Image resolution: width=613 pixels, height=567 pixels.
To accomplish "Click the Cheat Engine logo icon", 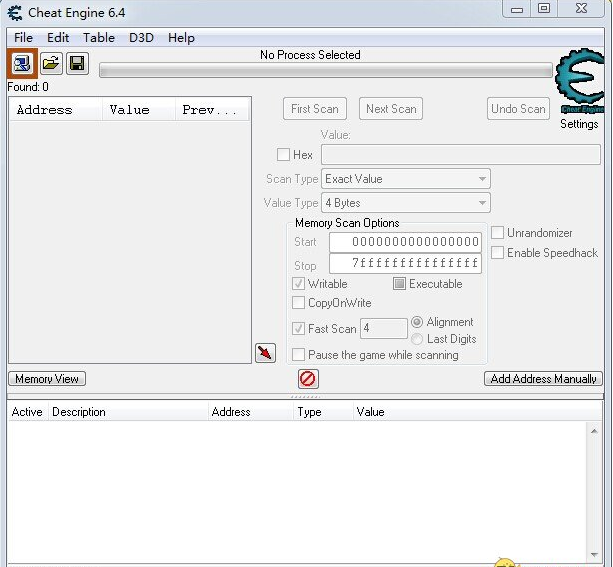I will click(x=581, y=80).
